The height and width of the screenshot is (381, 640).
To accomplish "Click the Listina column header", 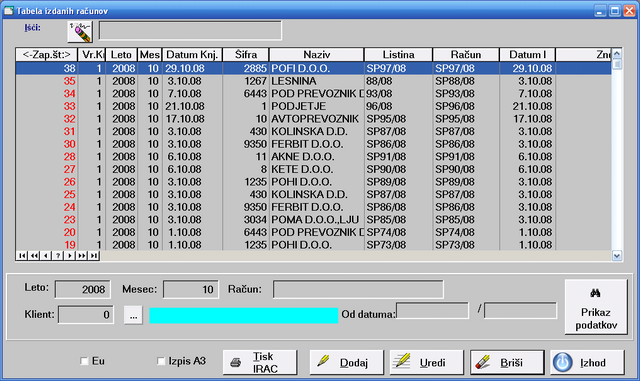I will (398, 54).
